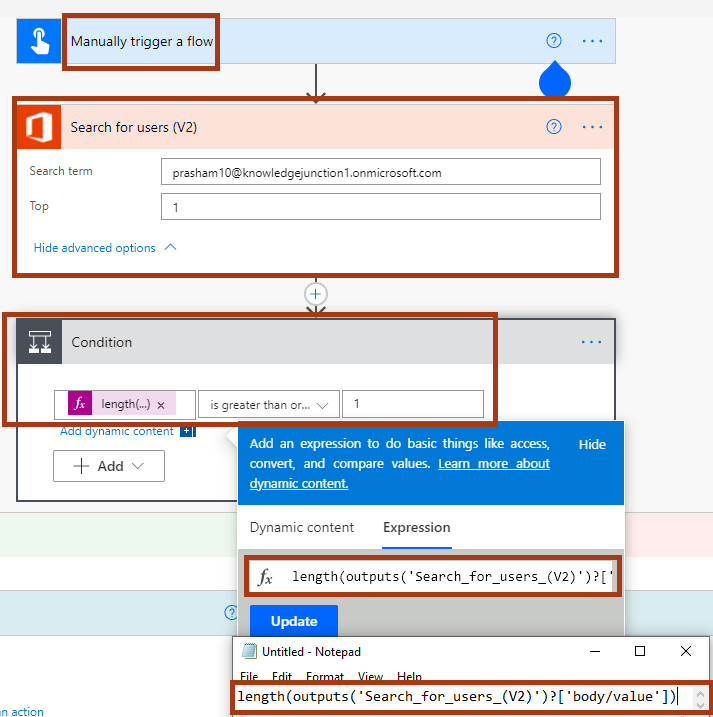713x717 pixels.
Task: Click the Condition control icon
Action: tap(40, 342)
